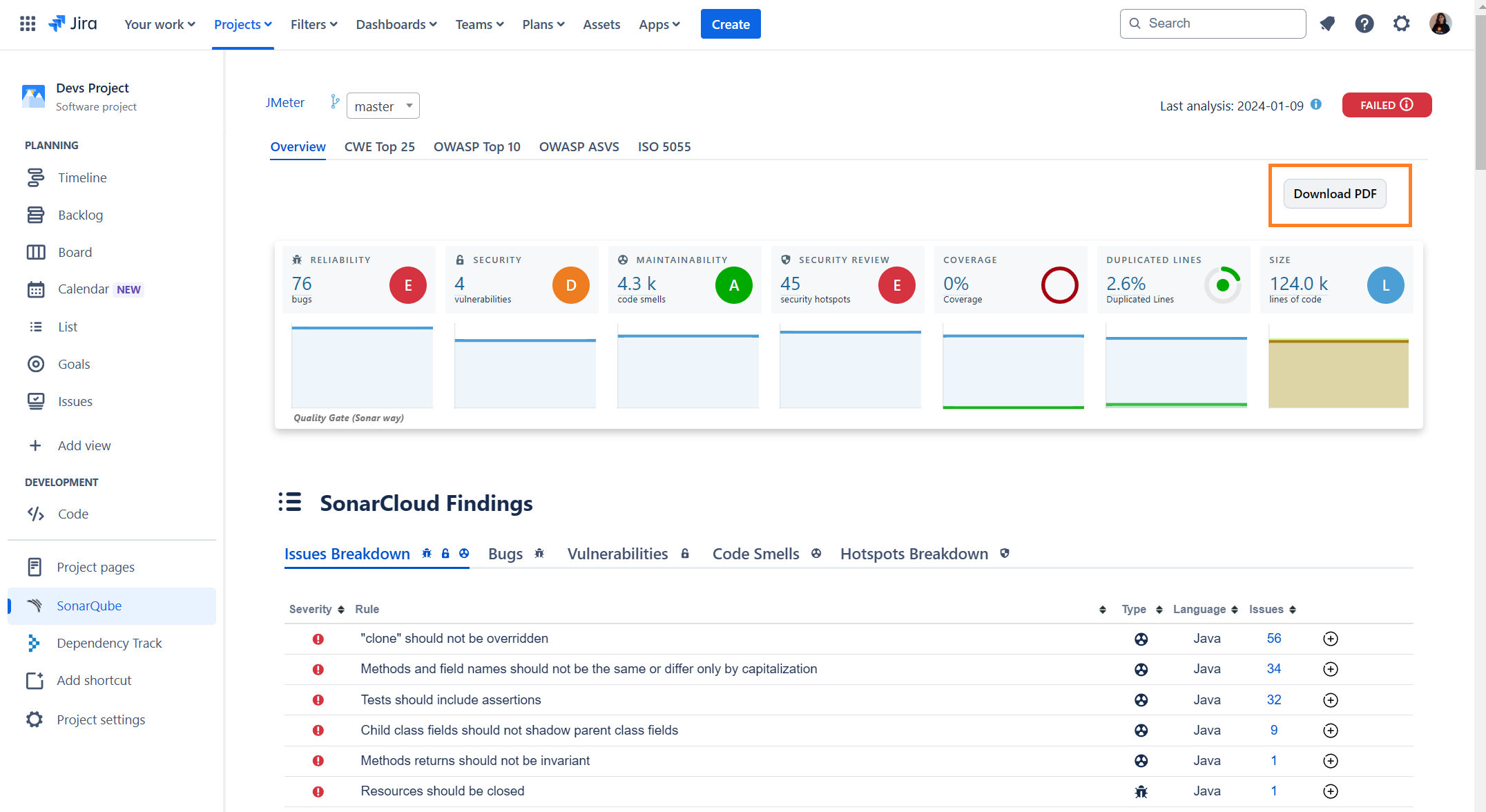The height and width of the screenshot is (812, 1486).
Task: Open the Filters menu
Action: 314,24
